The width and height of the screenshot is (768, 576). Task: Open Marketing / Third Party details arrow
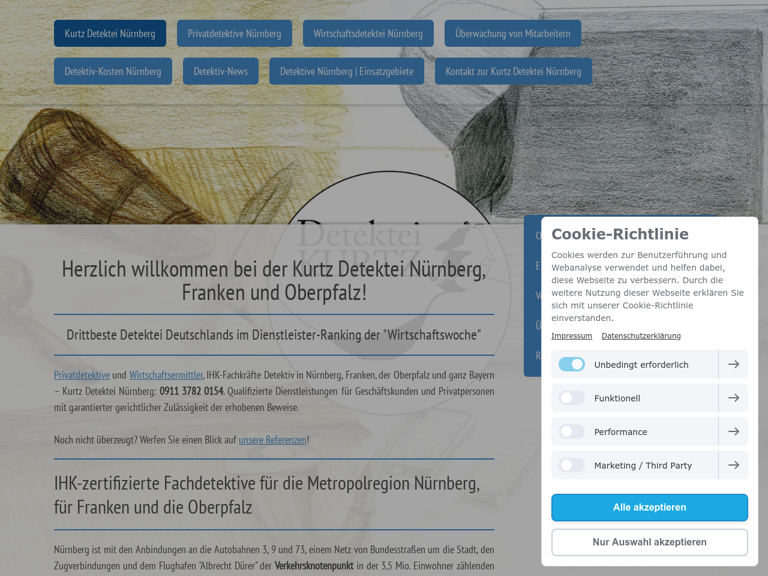click(x=733, y=465)
